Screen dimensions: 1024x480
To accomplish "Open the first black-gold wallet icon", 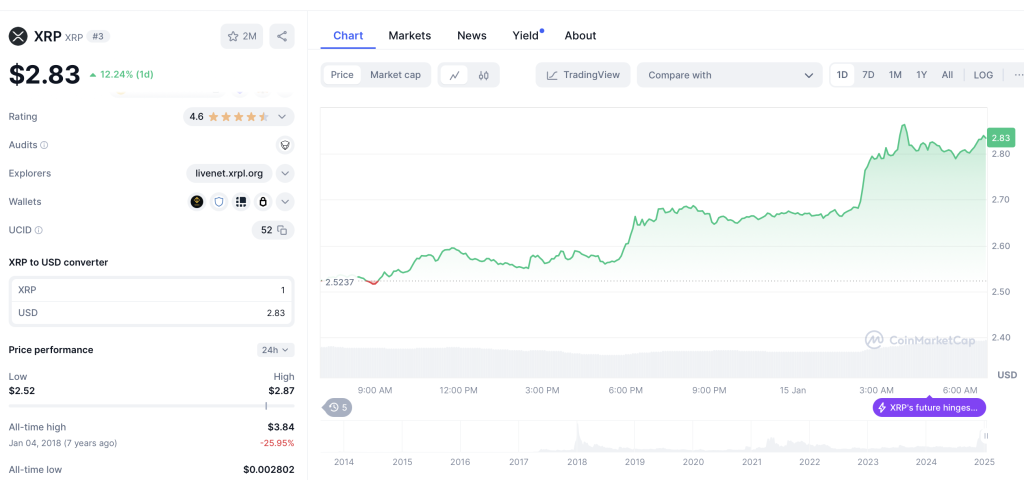I will pyautogui.click(x=197, y=202).
